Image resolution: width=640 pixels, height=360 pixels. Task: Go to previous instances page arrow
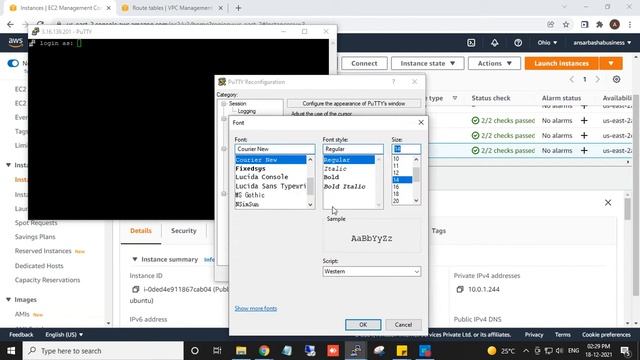click(572, 79)
